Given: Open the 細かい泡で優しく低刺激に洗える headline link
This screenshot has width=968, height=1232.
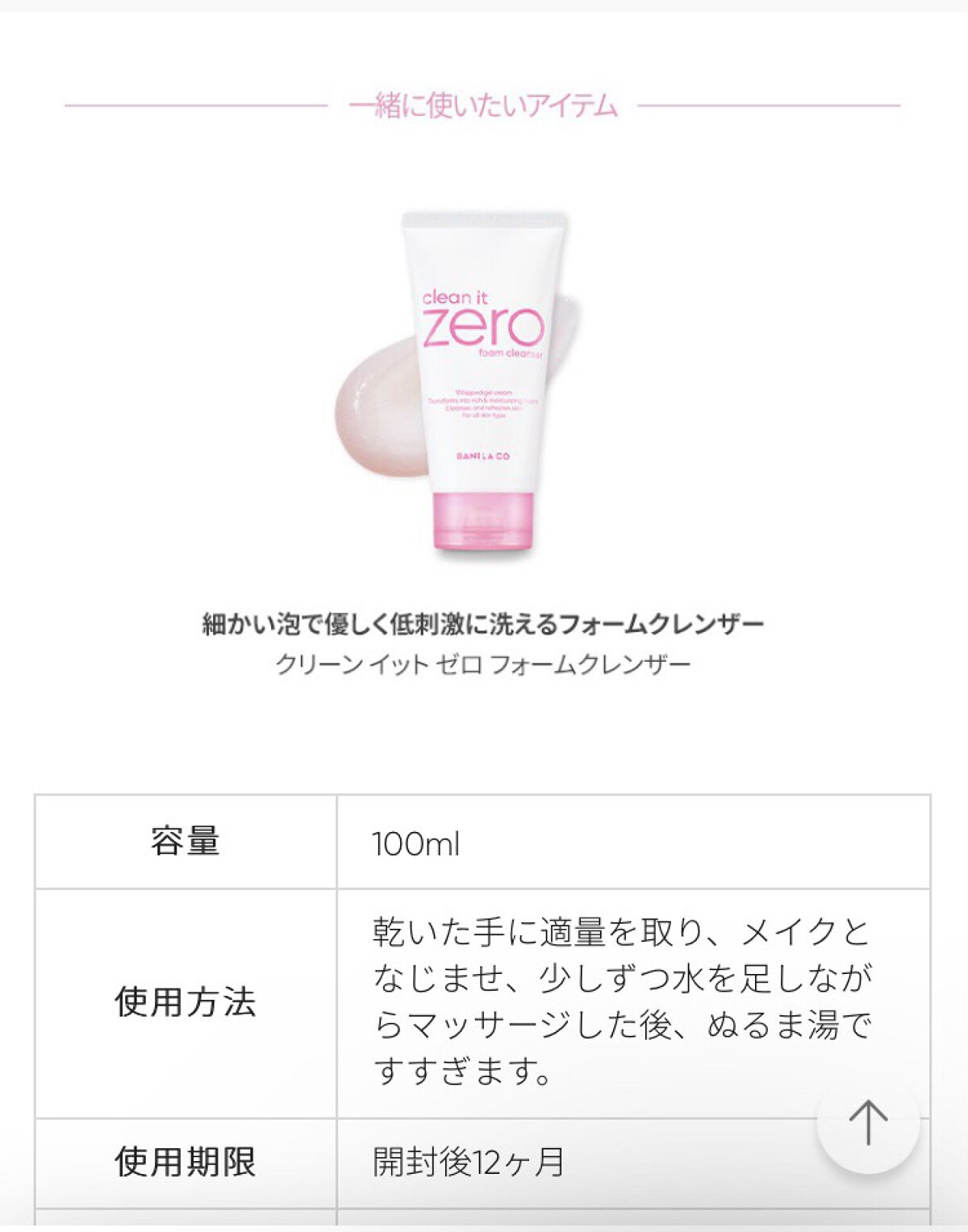Looking at the screenshot, I should click(482, 623).
